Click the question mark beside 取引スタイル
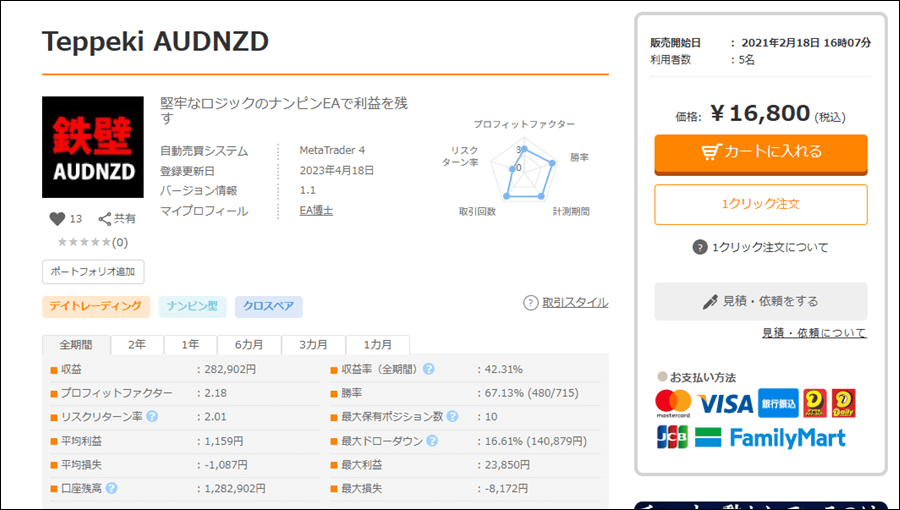The width and height of the screenshot is (900, 510). click(531, 303)
